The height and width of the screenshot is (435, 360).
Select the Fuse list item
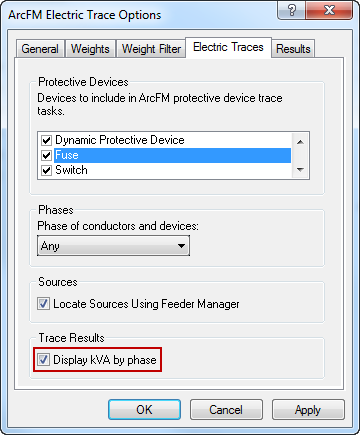pos(172,155)
